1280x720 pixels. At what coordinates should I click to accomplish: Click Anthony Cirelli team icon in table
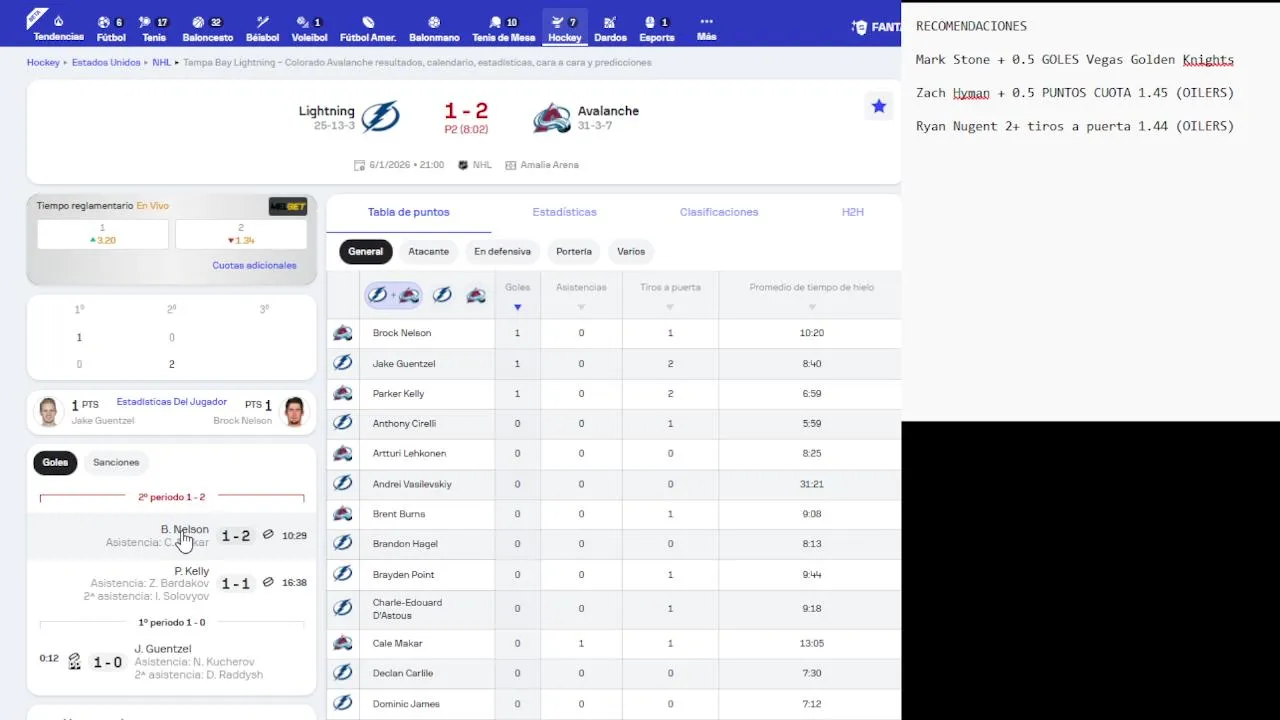pyautogui.click(x=343, y=423)
